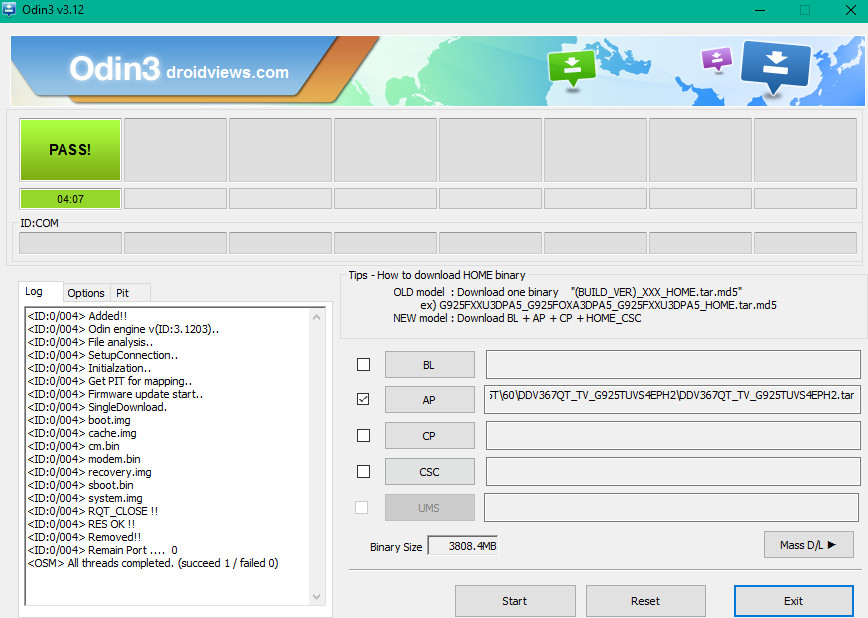Click the AP file button
The height and width of the screenshot is (618, 868).
point(430,400)
